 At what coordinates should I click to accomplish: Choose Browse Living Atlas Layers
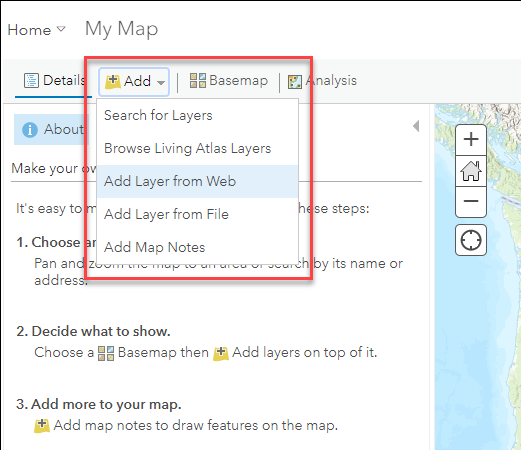(197, 148)
